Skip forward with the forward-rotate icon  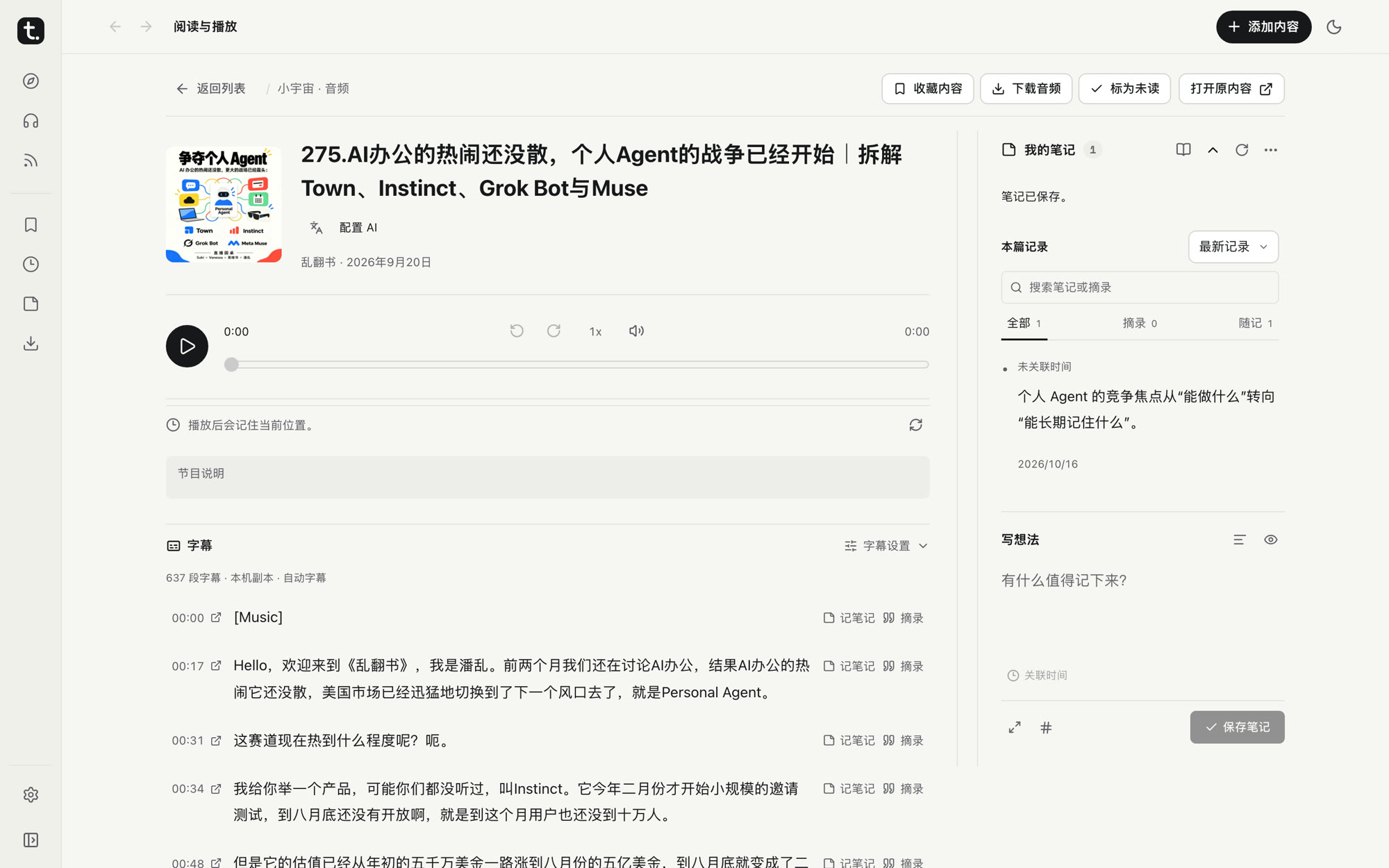554,331
